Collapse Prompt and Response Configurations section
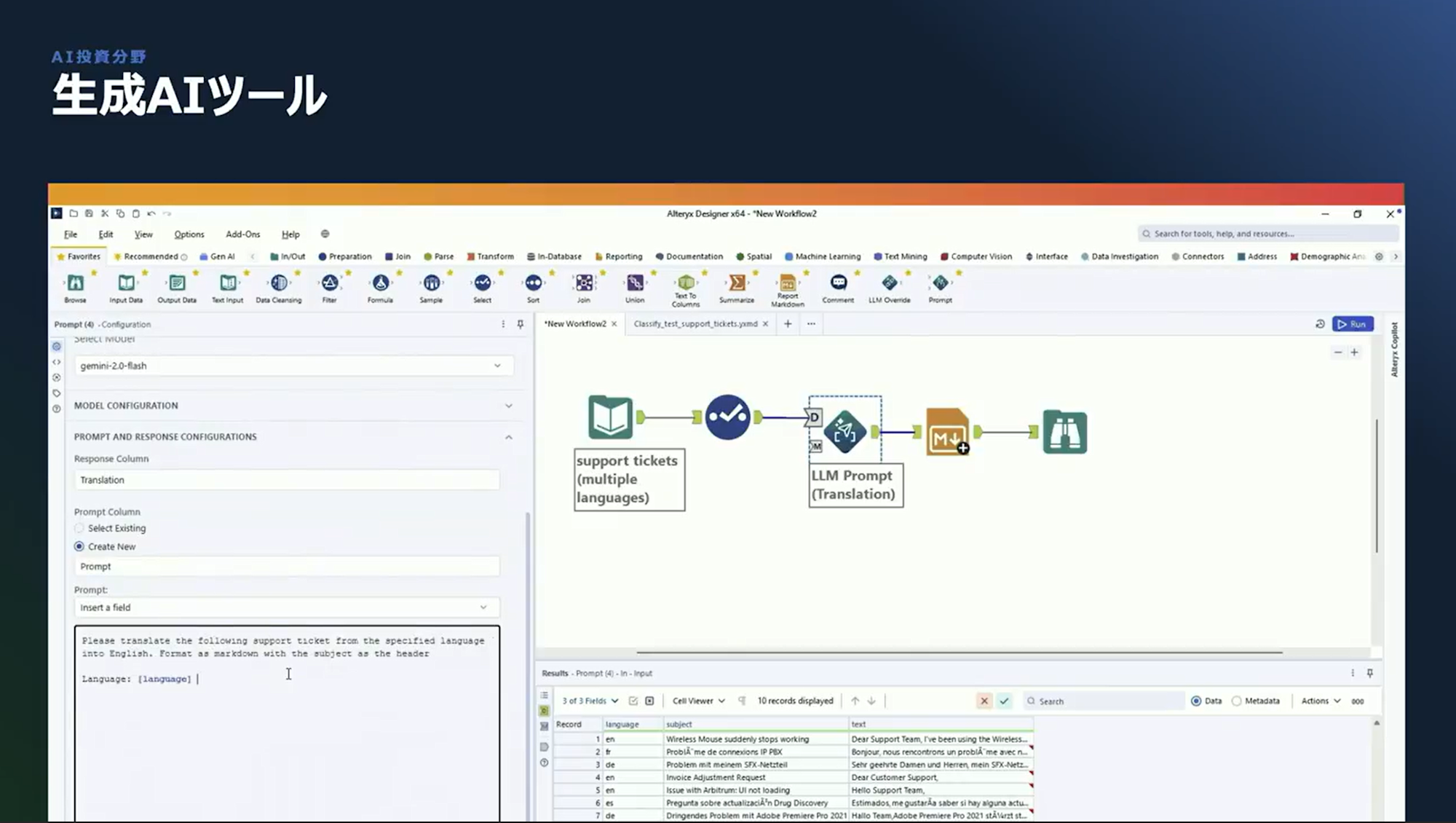 [x=509, y=437]
